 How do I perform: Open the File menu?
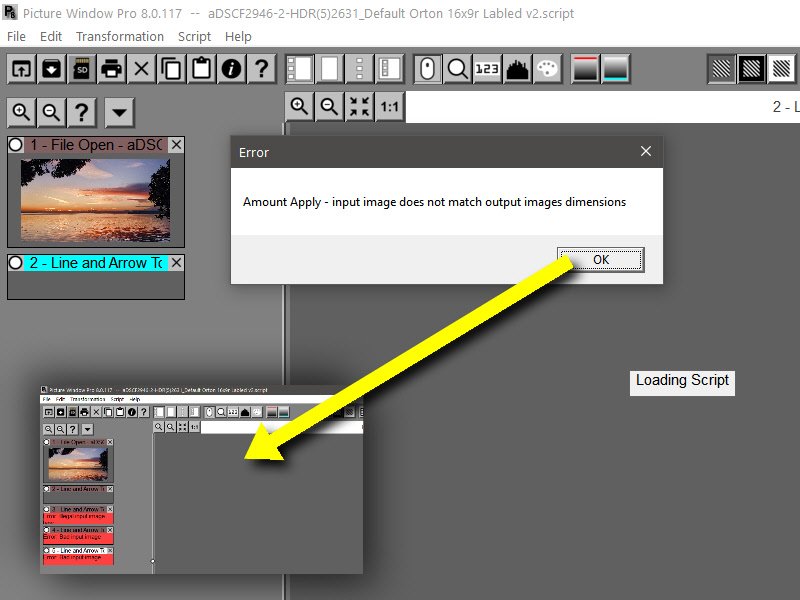[x=16, y=36]
